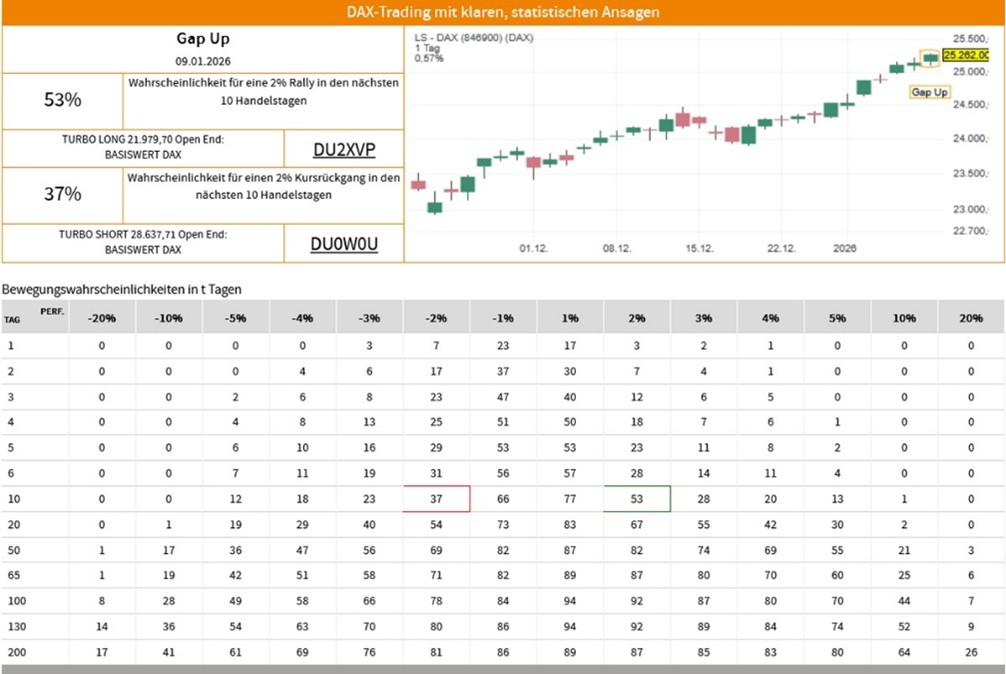Click the large 53% rally probability box
The height and width of the screenshot is (674, 1006).
[x=63, y=100]
